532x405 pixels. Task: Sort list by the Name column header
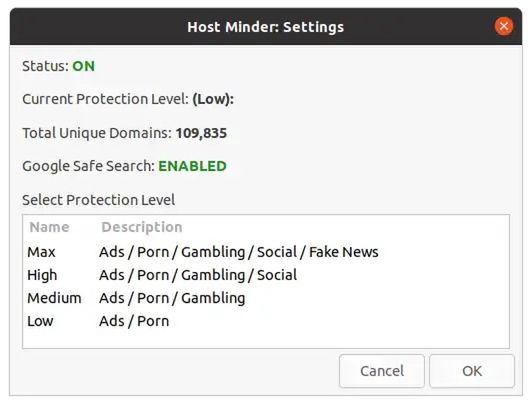(50, 227)
